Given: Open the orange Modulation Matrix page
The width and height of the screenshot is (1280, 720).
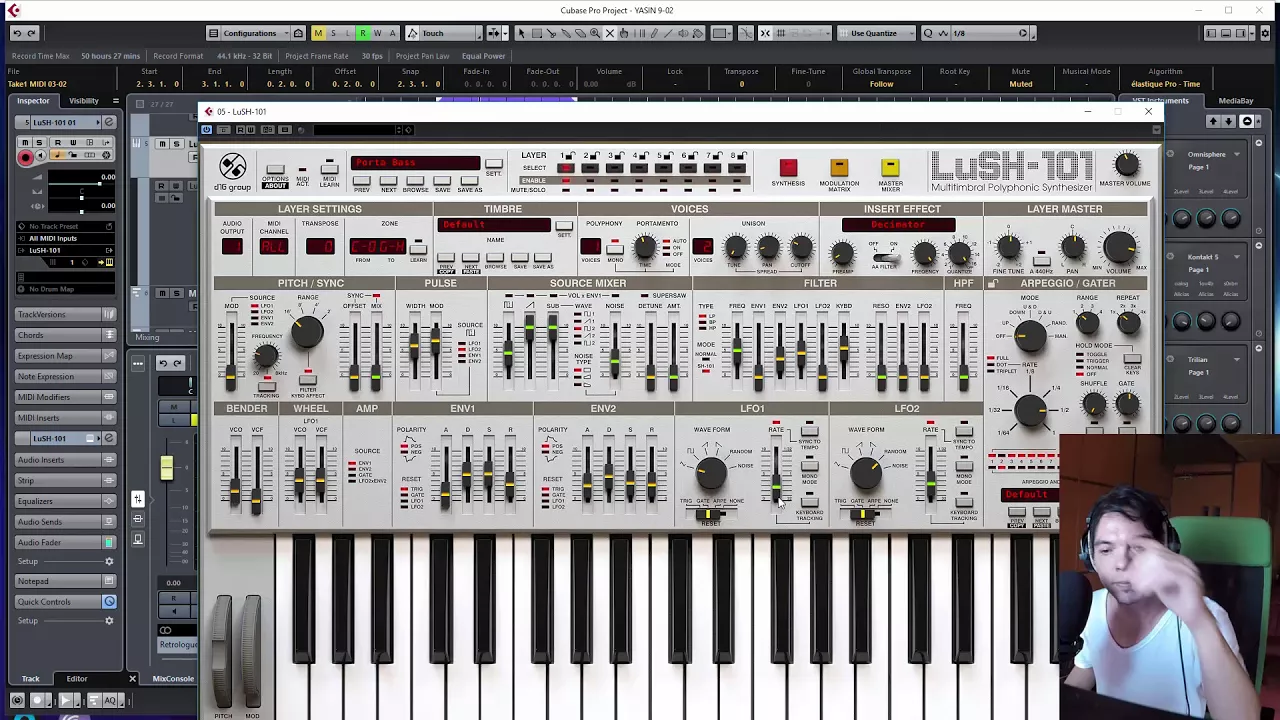Looking at the screenshot, I should click(x=839, y=167).
